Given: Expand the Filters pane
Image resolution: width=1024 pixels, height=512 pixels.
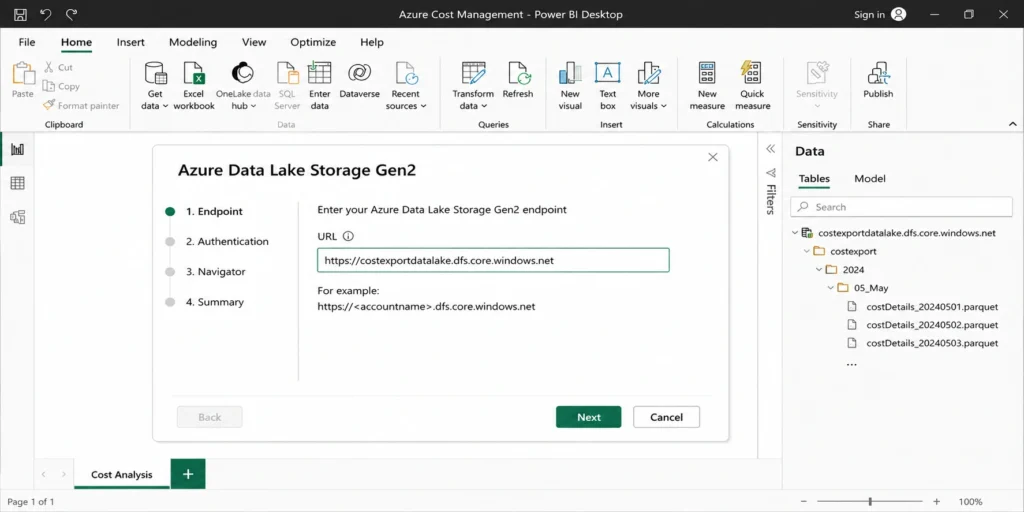Looking at the screenshot, I should [771, 149].
